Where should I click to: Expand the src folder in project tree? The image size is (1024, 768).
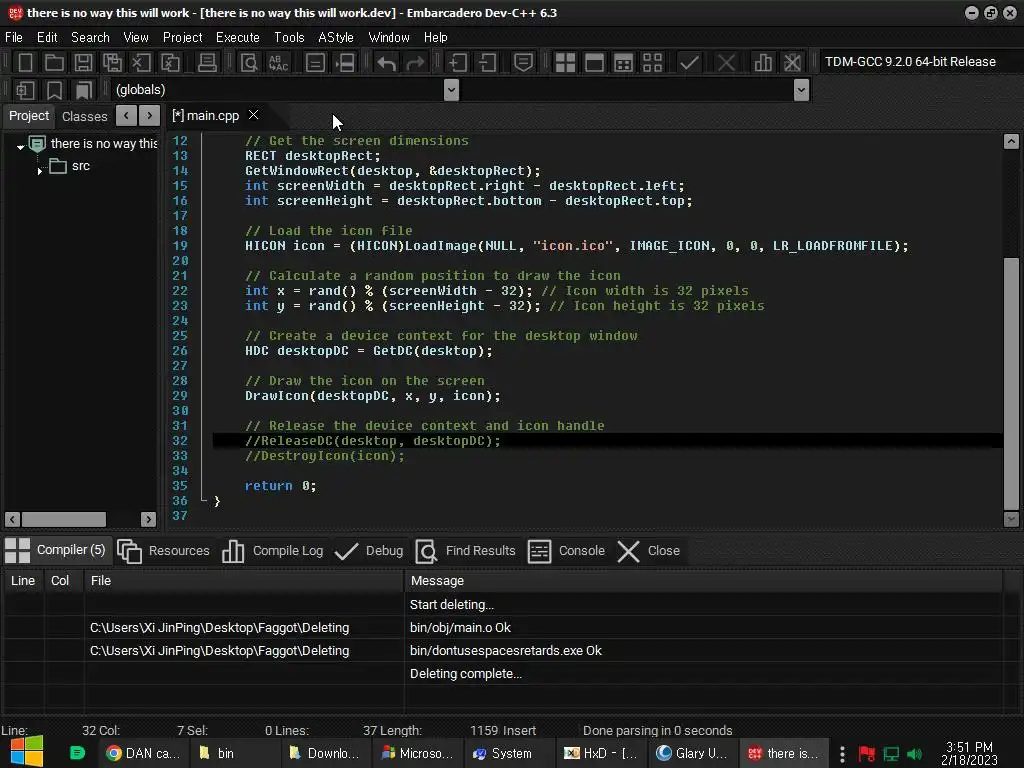click(x=40, y=170)
